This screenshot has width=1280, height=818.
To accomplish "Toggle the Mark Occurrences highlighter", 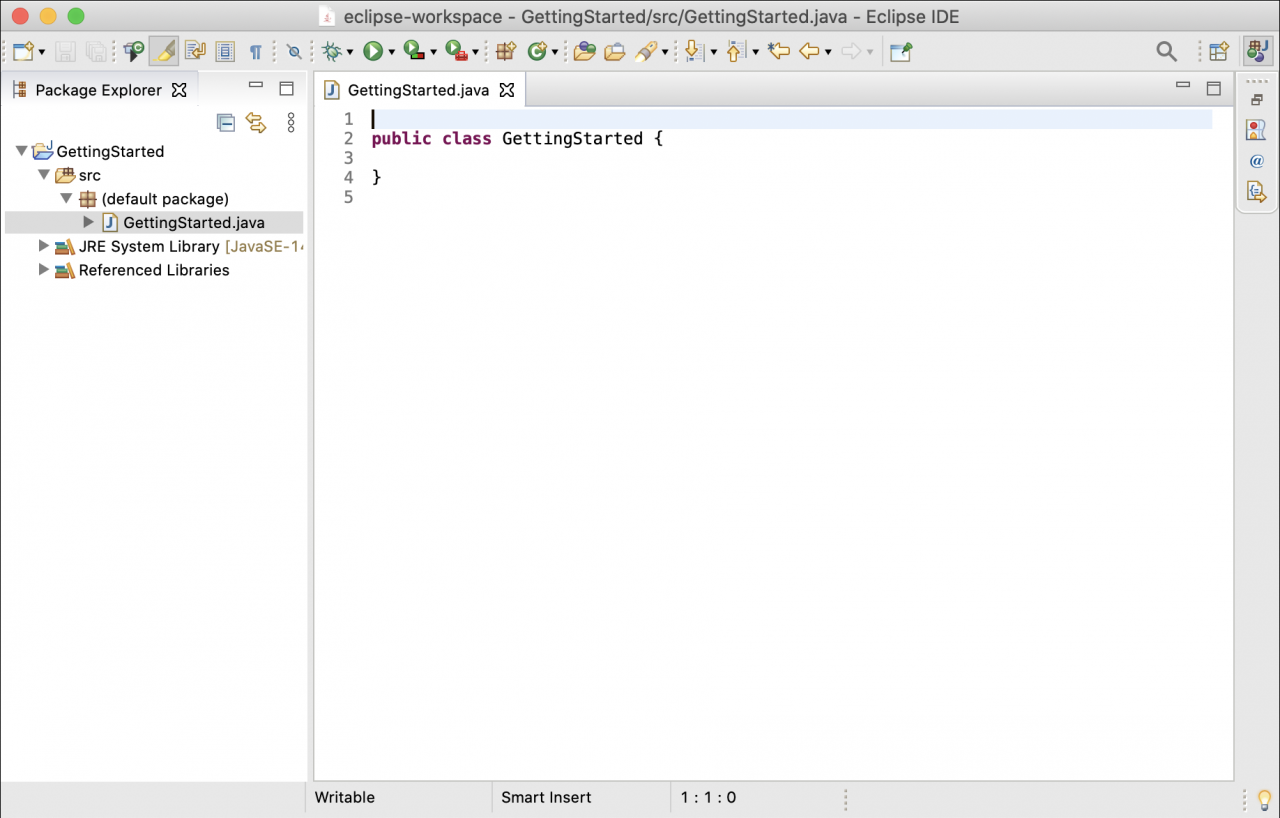I will point(164,51).
